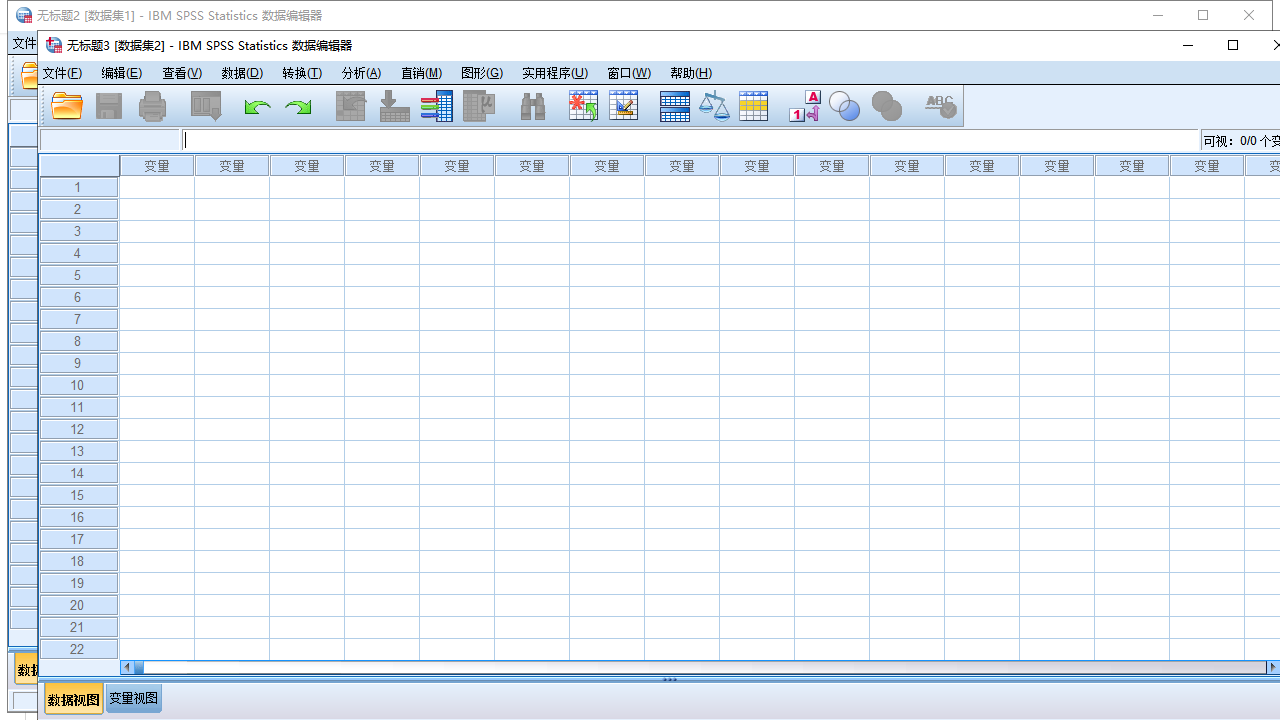Open the Variables info icon
Image resolution: width=1280 pixels, height=720 pixels.
[436, 106]
